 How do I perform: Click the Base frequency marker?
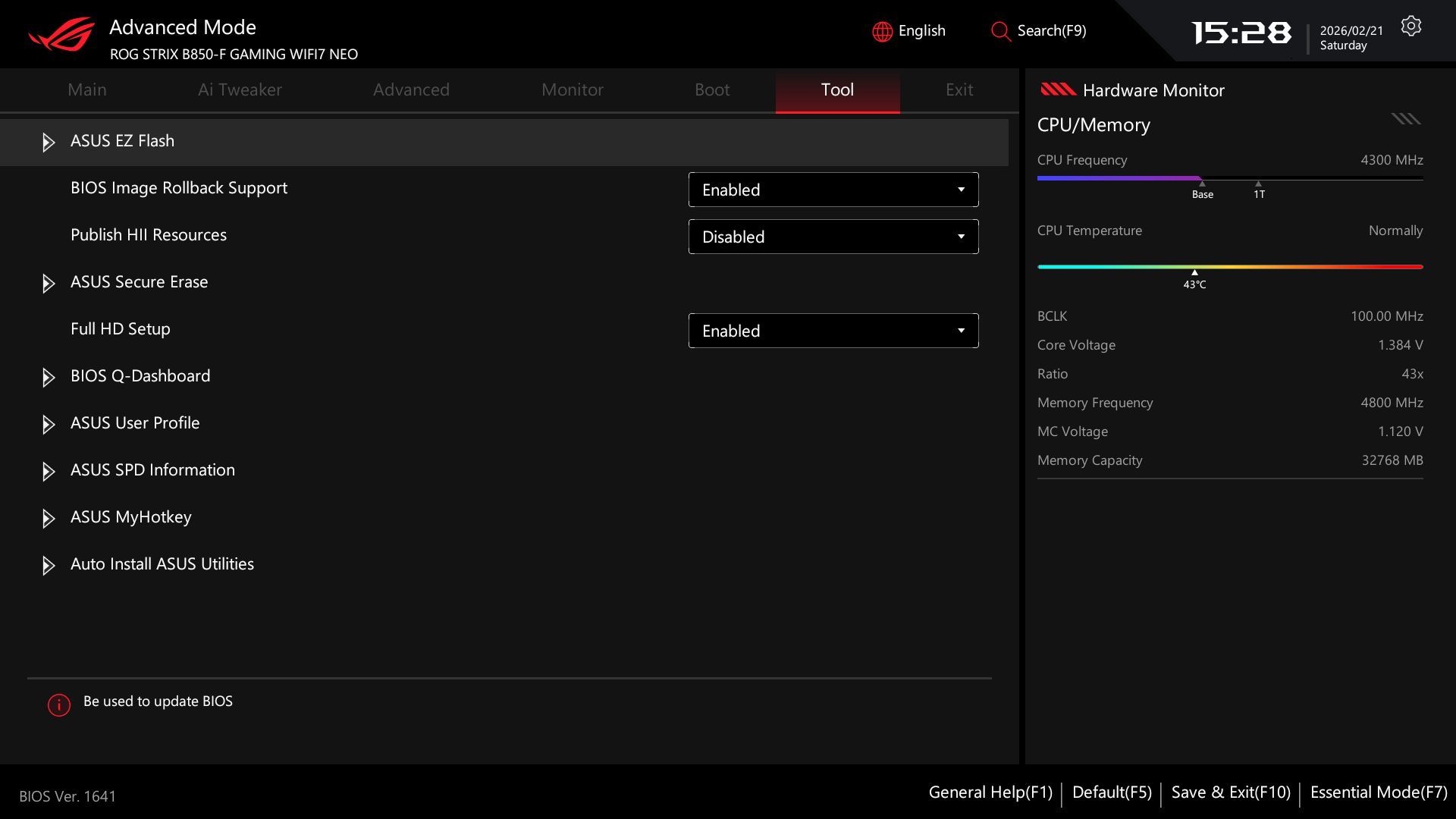[x=1203, y=190]
